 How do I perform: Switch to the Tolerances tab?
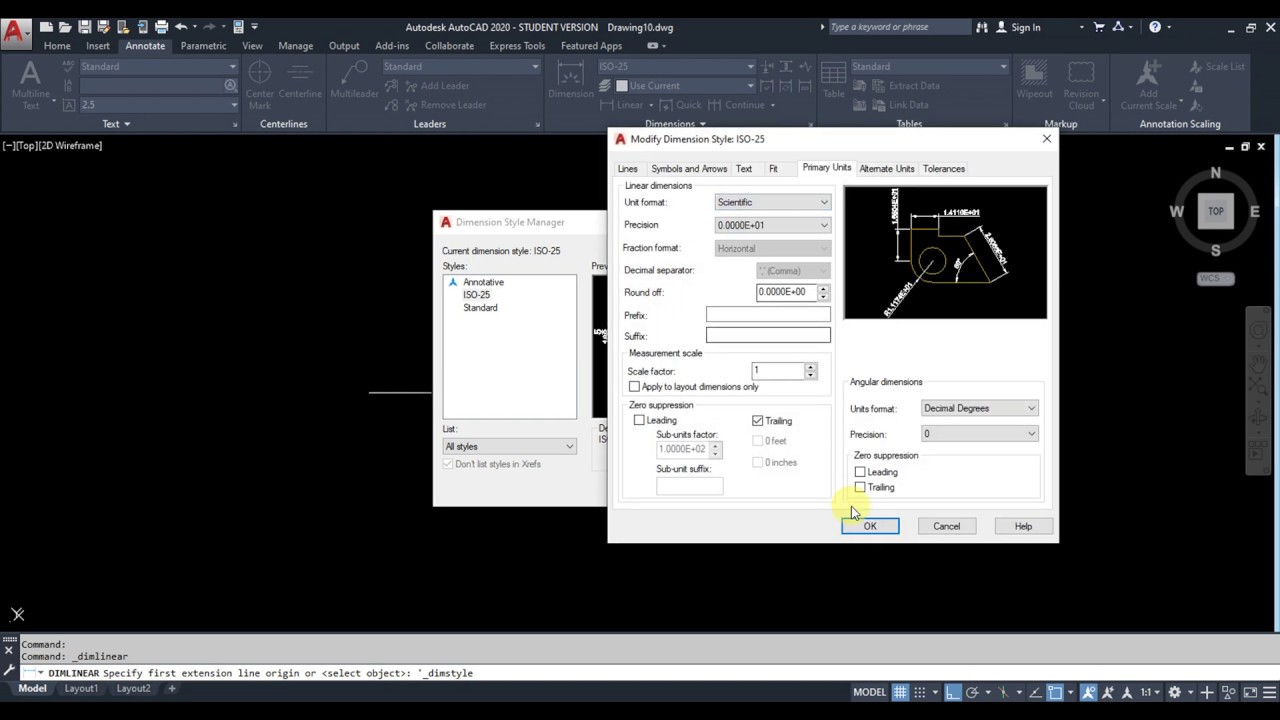click(x=944, y=169)
